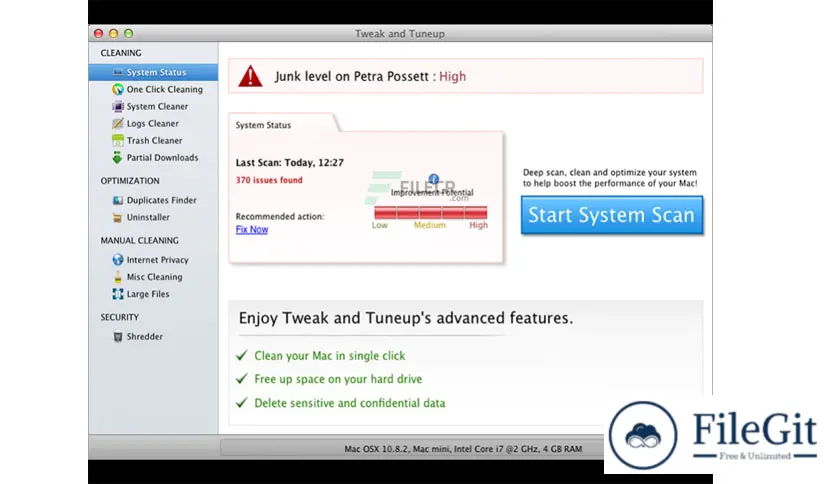Click the Shredder icon
This screenshot has width=836, height=484.
(x=118, y=336)
